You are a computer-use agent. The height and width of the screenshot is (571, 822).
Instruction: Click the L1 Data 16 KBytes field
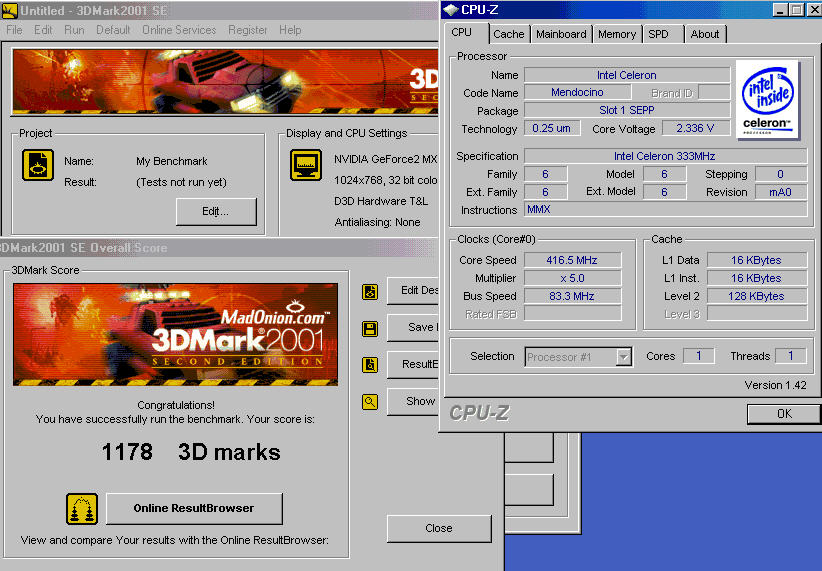tap(756, 260)
